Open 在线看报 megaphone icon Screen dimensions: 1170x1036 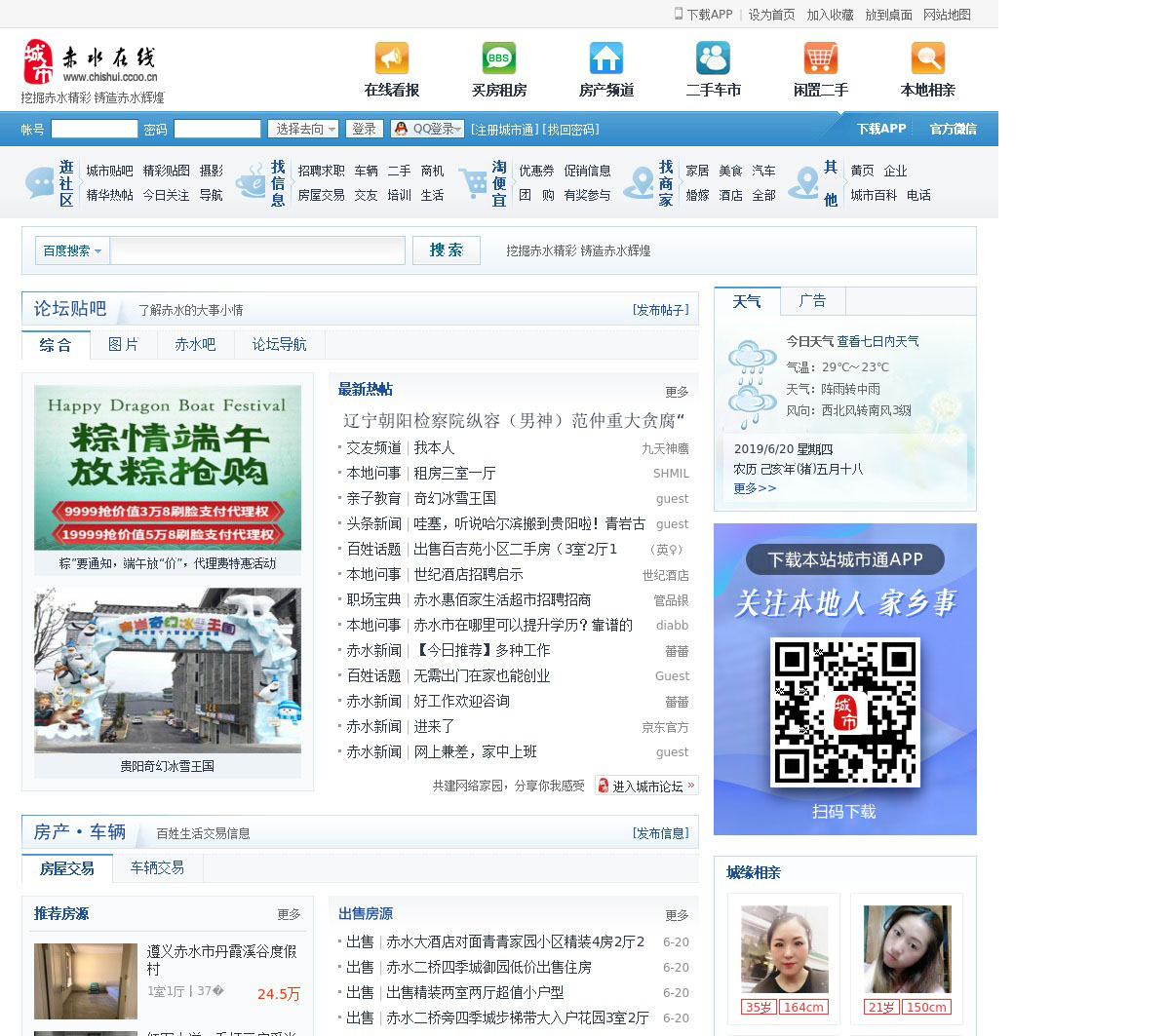point(392,58)
